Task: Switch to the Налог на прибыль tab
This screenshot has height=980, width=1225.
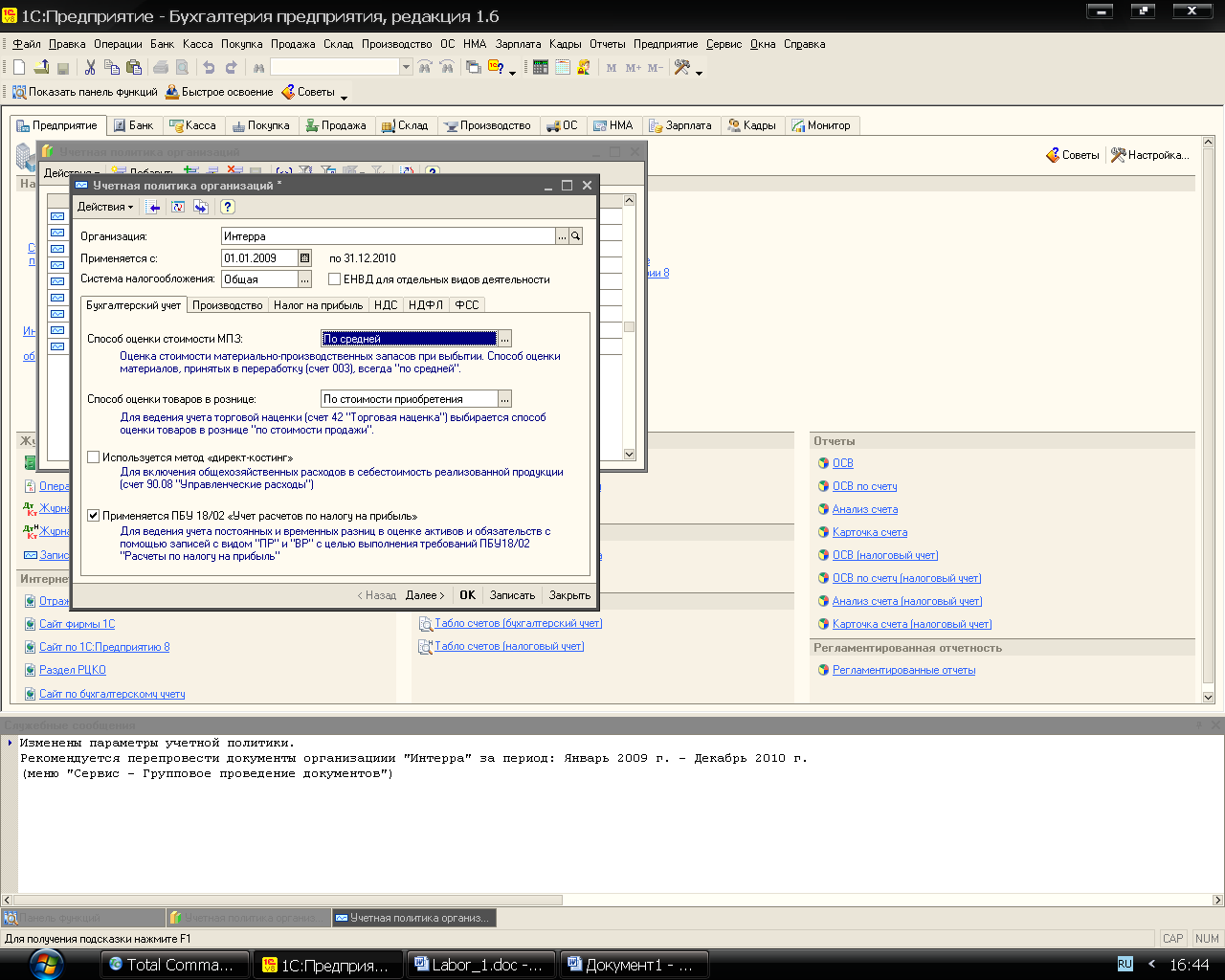Action: (x=318, y=305)
